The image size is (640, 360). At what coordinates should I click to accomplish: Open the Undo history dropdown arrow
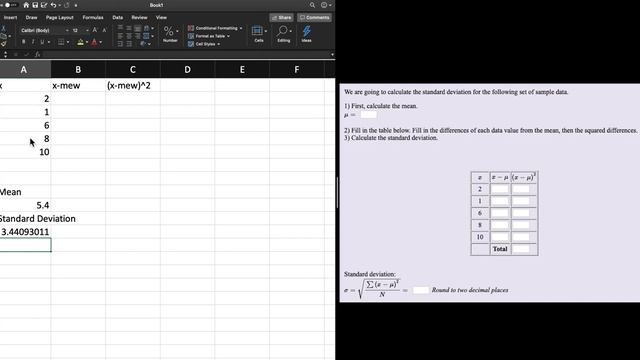pyautogui.click(x=59, y=5)
